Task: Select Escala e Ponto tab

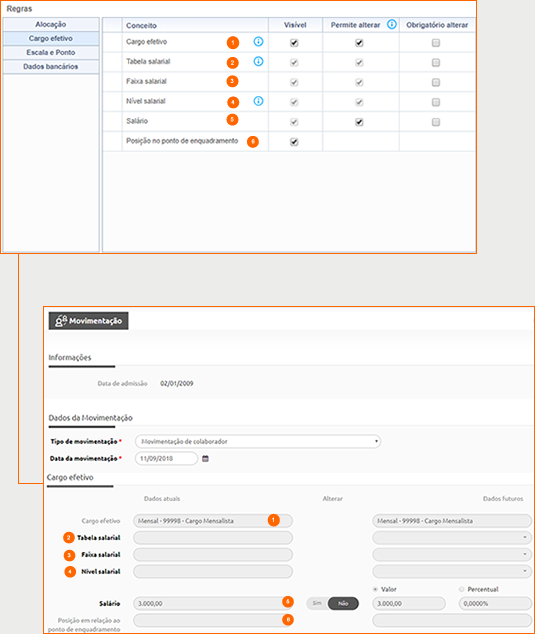Action: coord(51,53)
